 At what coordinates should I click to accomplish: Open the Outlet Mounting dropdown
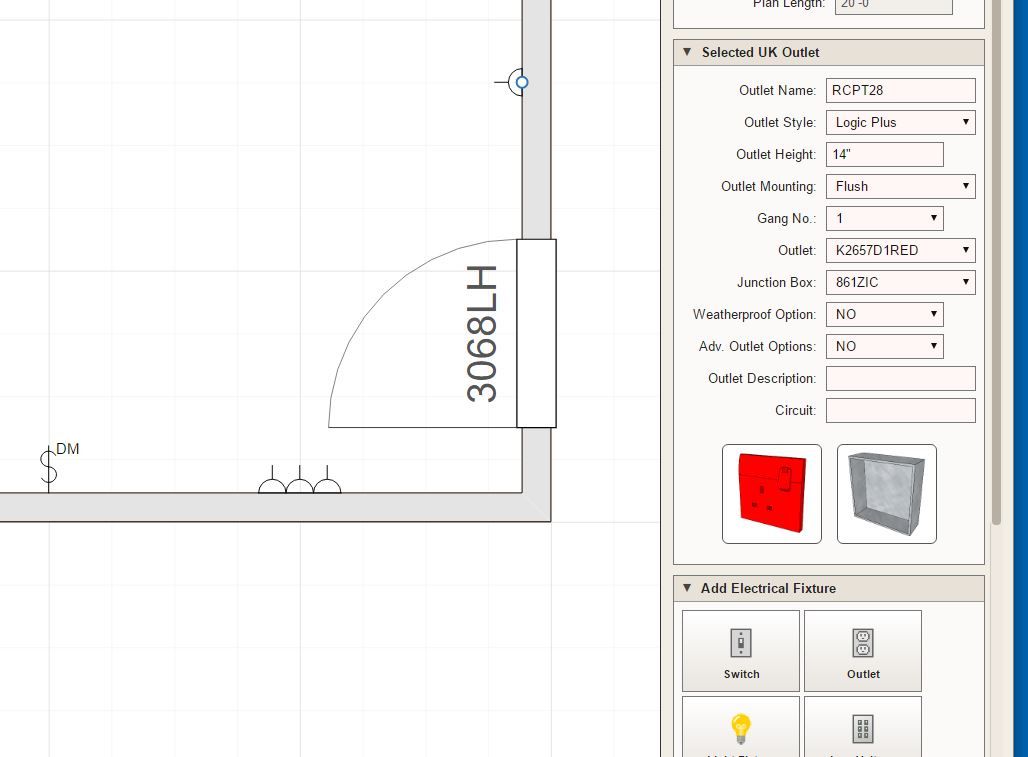pyautogui.click(x=901, y=187)
